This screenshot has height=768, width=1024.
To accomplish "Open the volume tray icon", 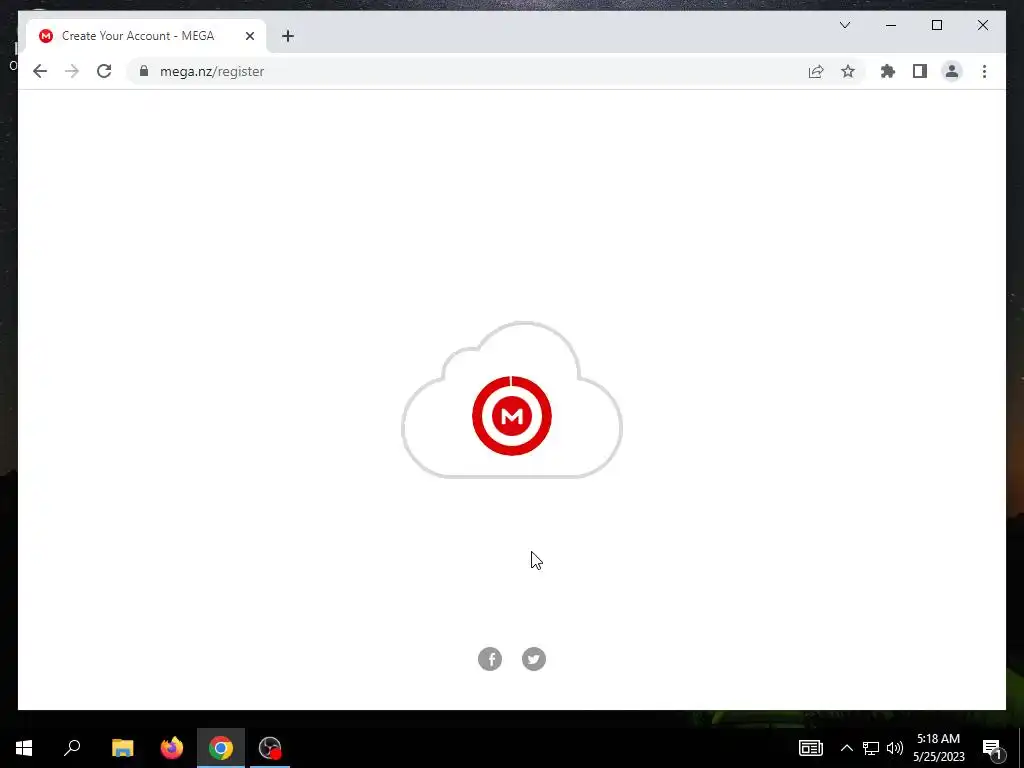I will point(895,748).
